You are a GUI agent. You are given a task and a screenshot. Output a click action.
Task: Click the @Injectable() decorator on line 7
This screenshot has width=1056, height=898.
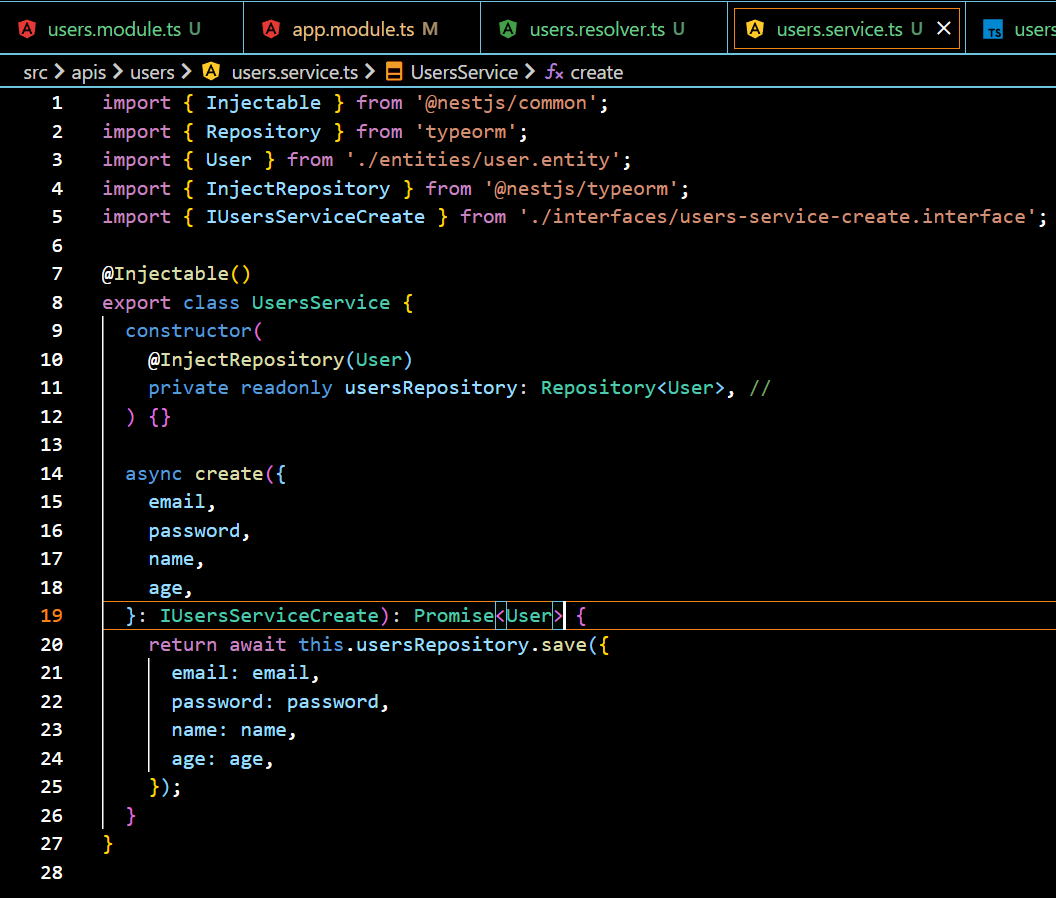(176, 274)
